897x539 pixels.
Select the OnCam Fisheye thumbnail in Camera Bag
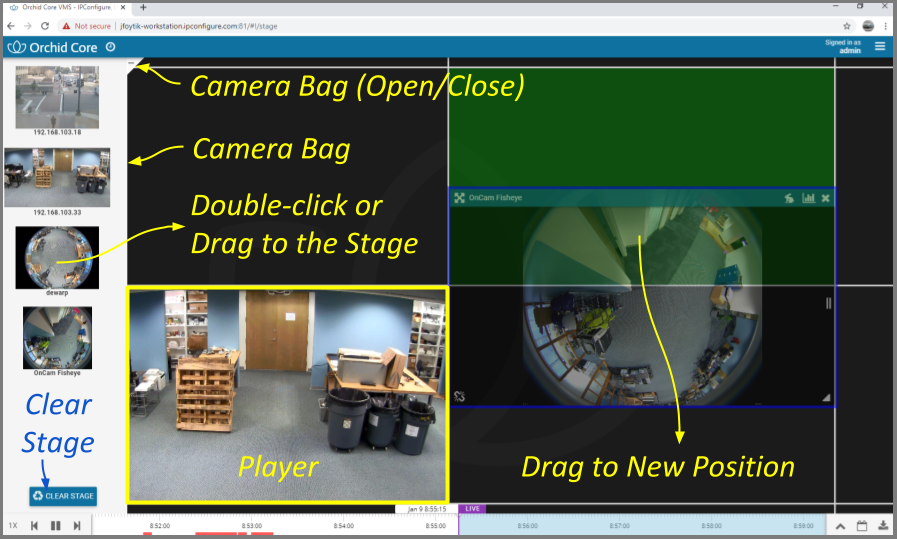[x=57, y=338]
